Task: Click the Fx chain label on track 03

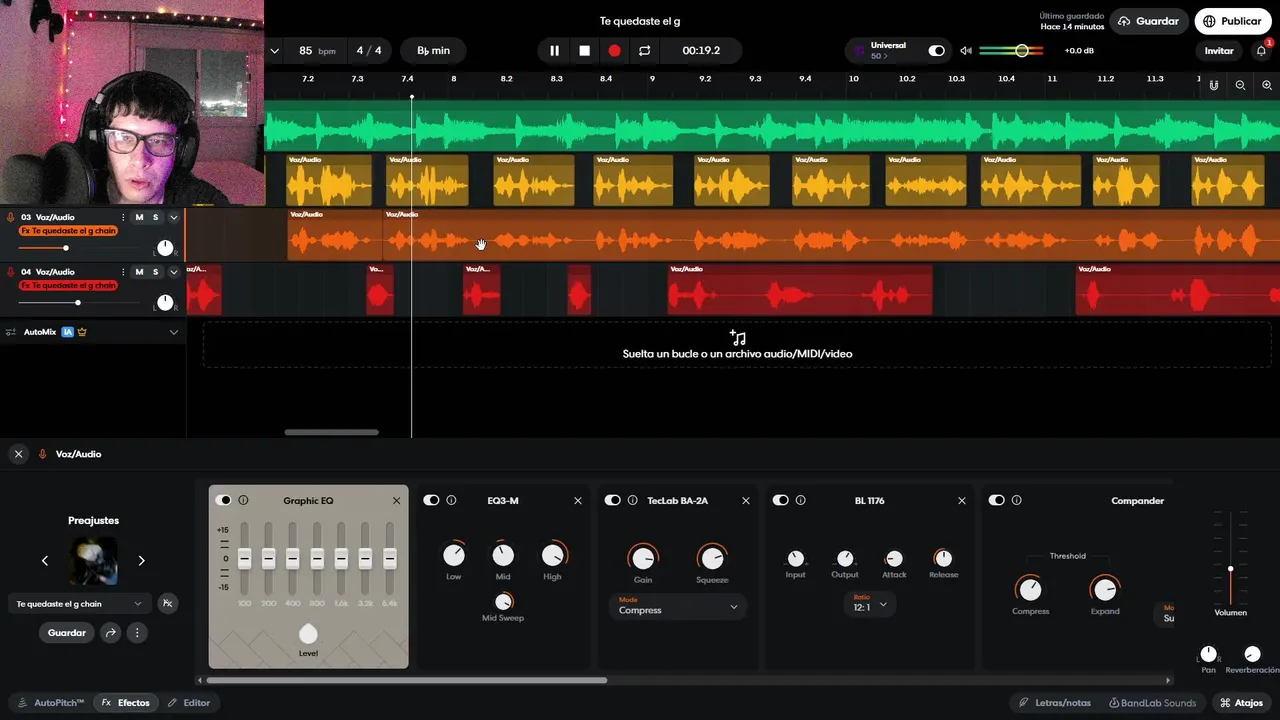Action: (x=68, y=231)
